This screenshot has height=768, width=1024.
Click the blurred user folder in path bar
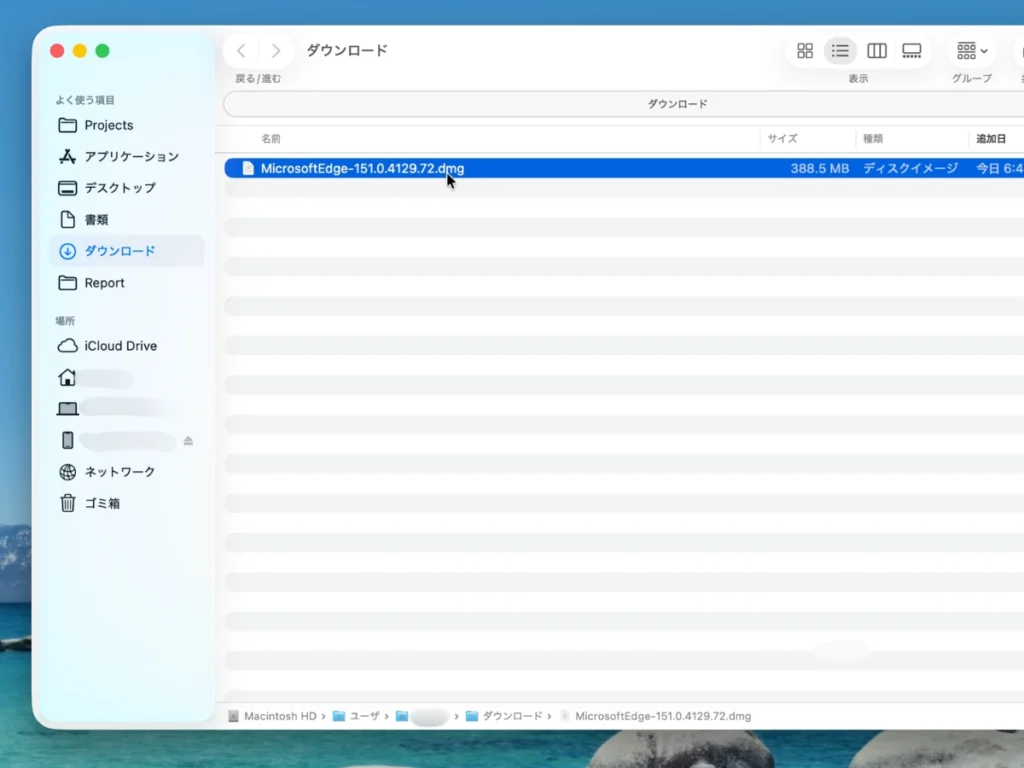pyautogui.click(x=423, y=716)
